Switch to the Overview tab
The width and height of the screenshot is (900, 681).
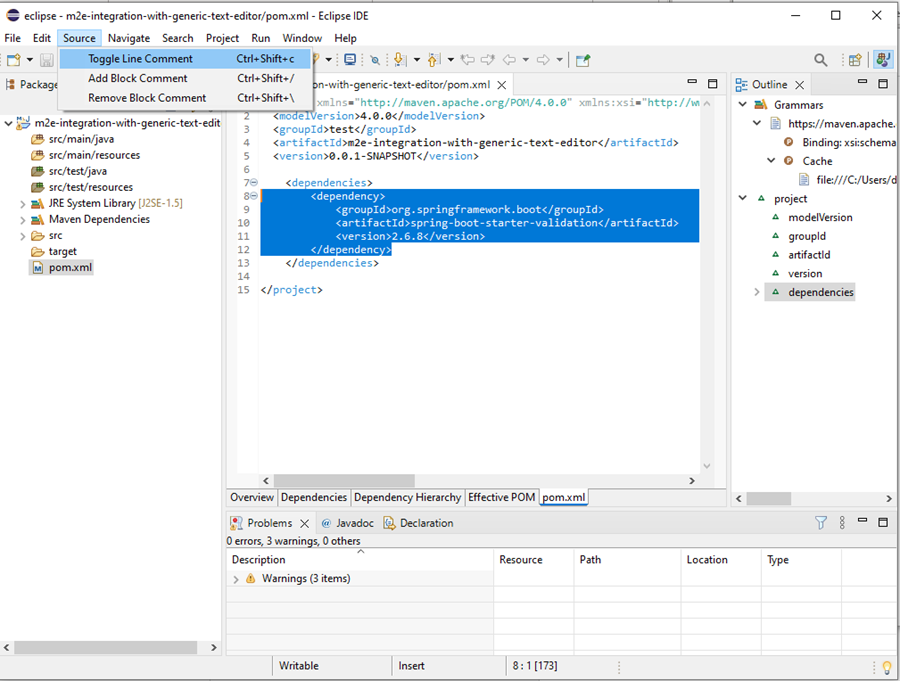251,497
